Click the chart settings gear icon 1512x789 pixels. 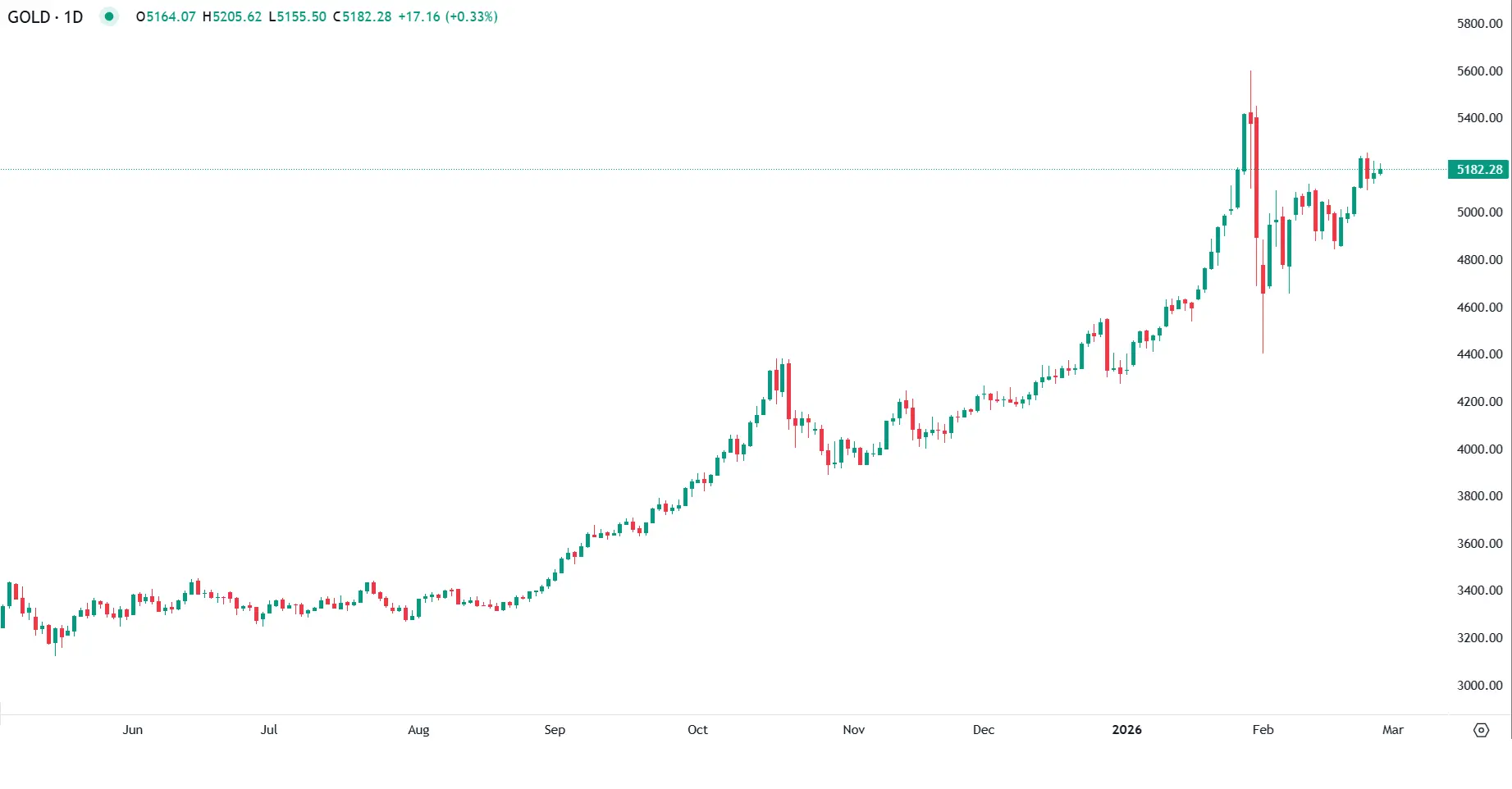click(x=1481, y=729)
